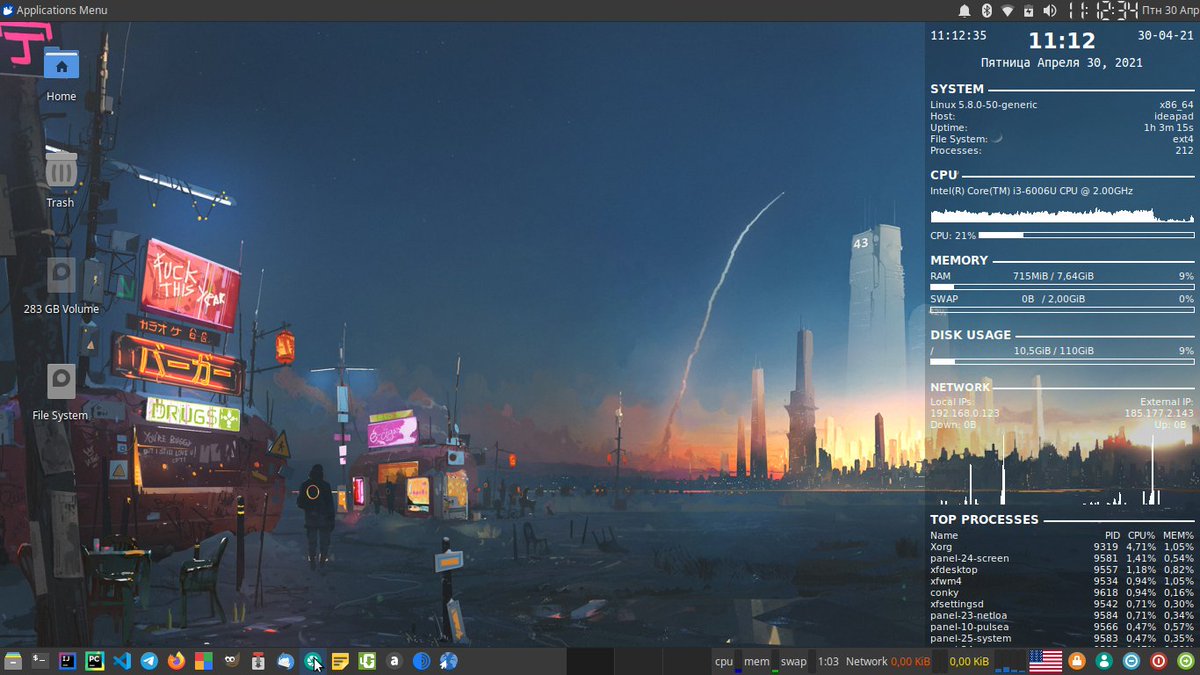Launch Firefox from the bottom panel
The height and width of the screenshot is (675, 1200).
pos(177,661)
